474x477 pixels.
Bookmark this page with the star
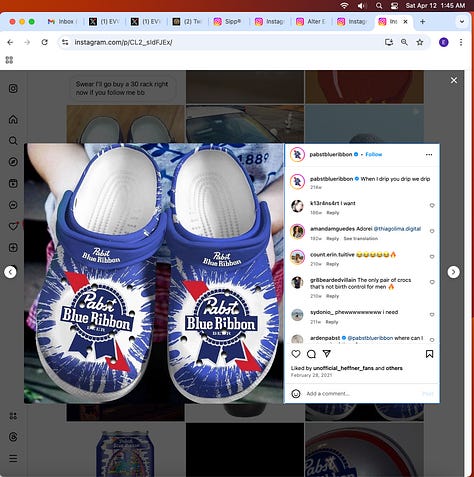[420, 42]
